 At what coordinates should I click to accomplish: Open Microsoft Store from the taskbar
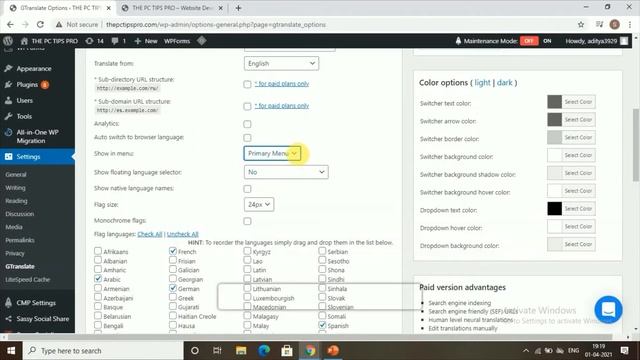(287, 351)
